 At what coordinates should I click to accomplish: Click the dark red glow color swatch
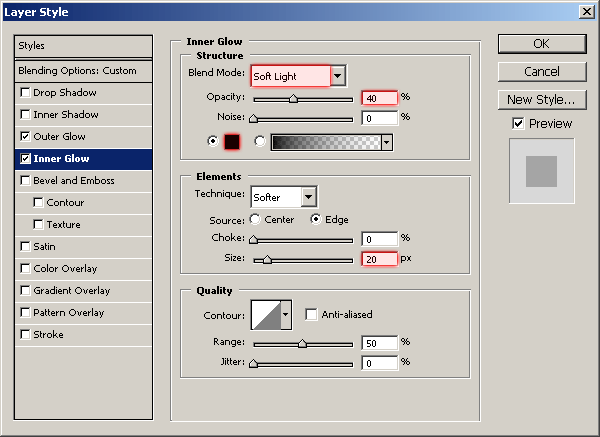click(x=234, y=141)
